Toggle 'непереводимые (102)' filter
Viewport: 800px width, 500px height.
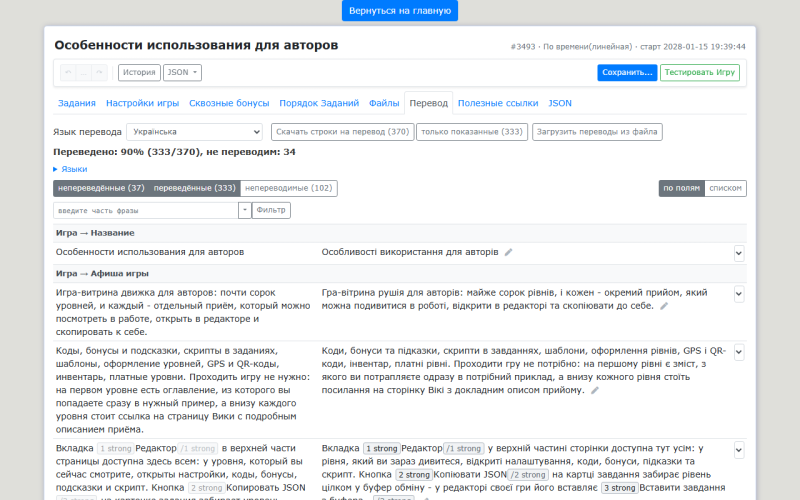pyautogui.click(x=288, y=188)
